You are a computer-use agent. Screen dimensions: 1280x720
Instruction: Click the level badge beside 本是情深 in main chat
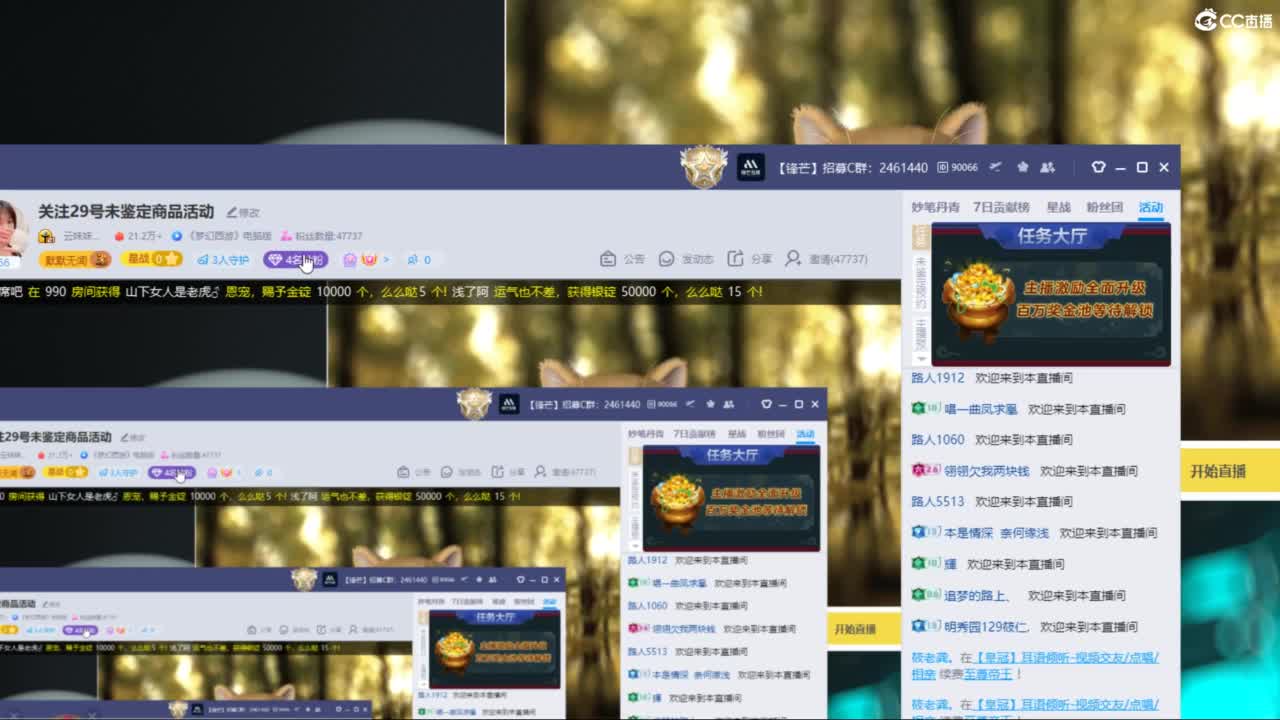tap(925, 533)
